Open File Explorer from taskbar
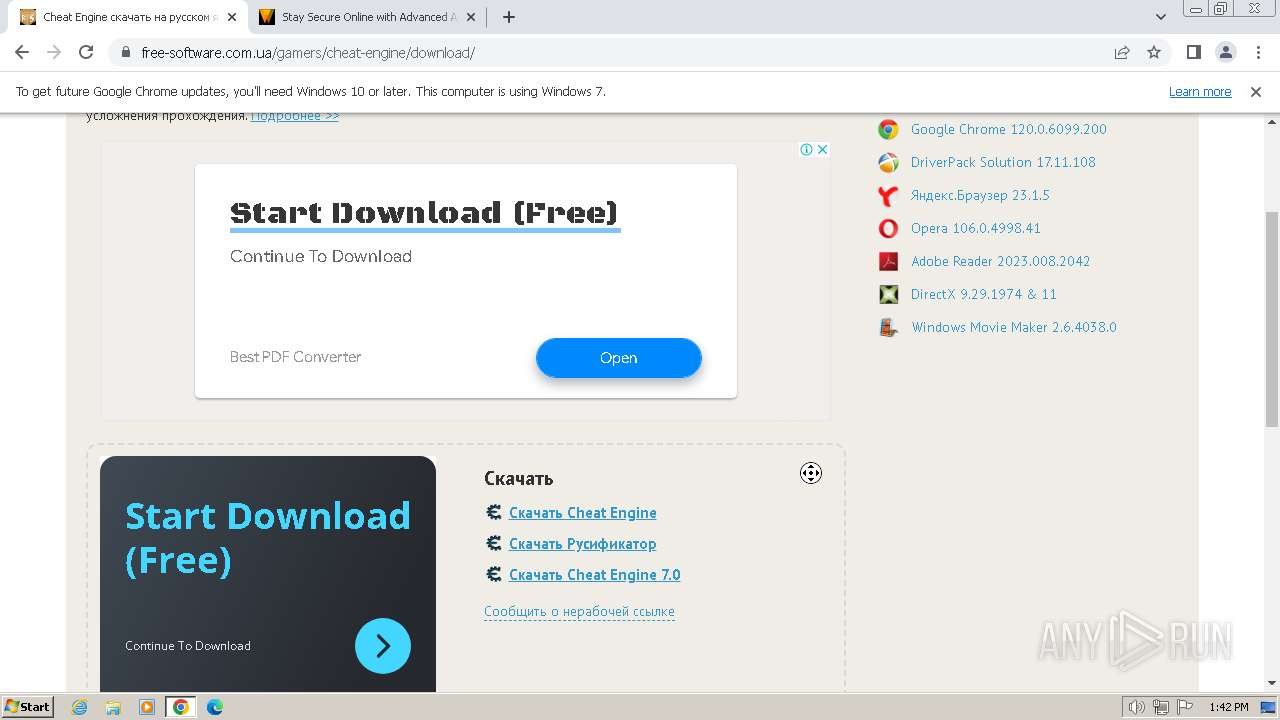 tap(113, 707)
